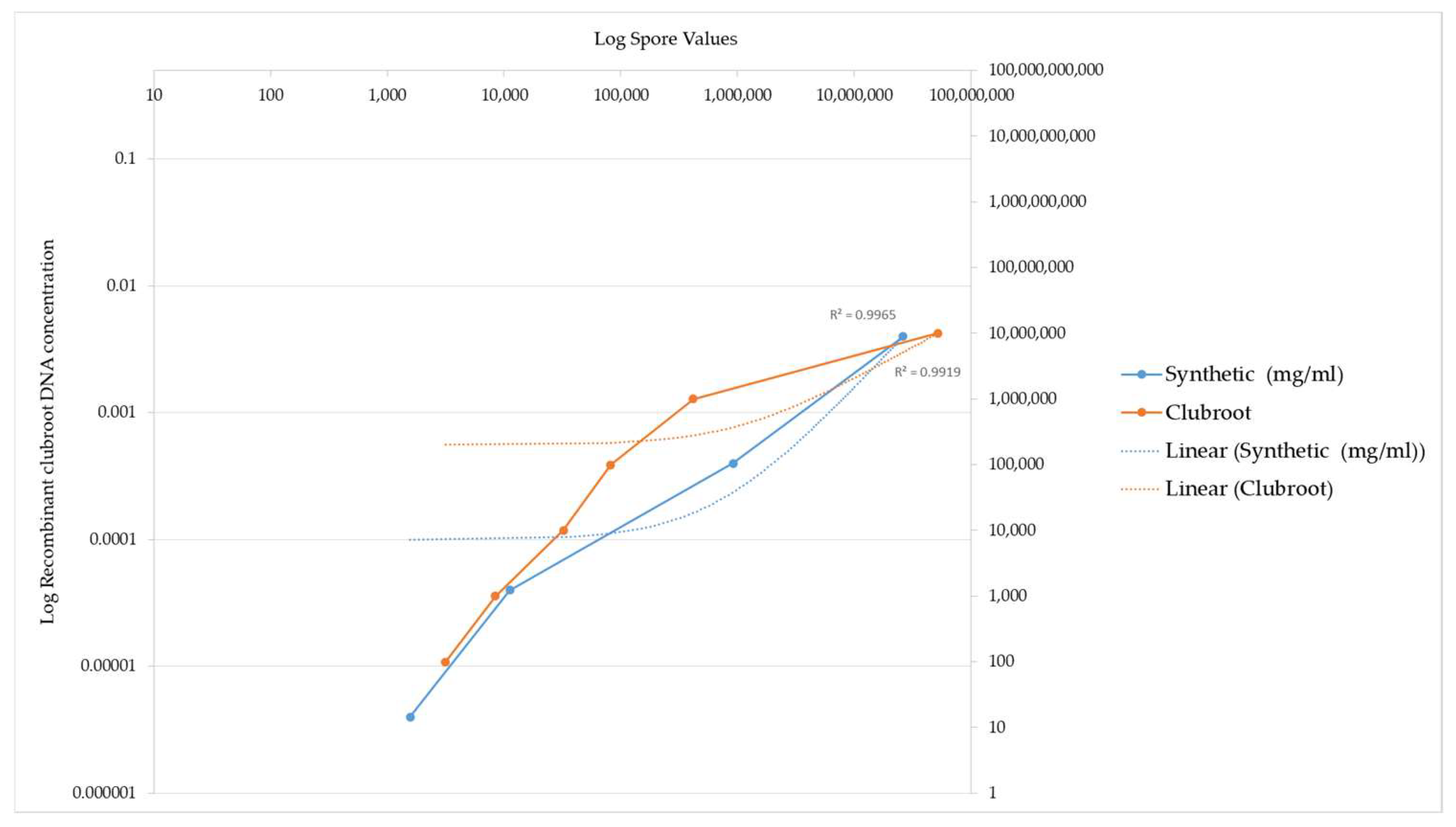Click the orange Clubroot legend line marker
This screenshot has height=827, width=1456.
[1141, 413]
